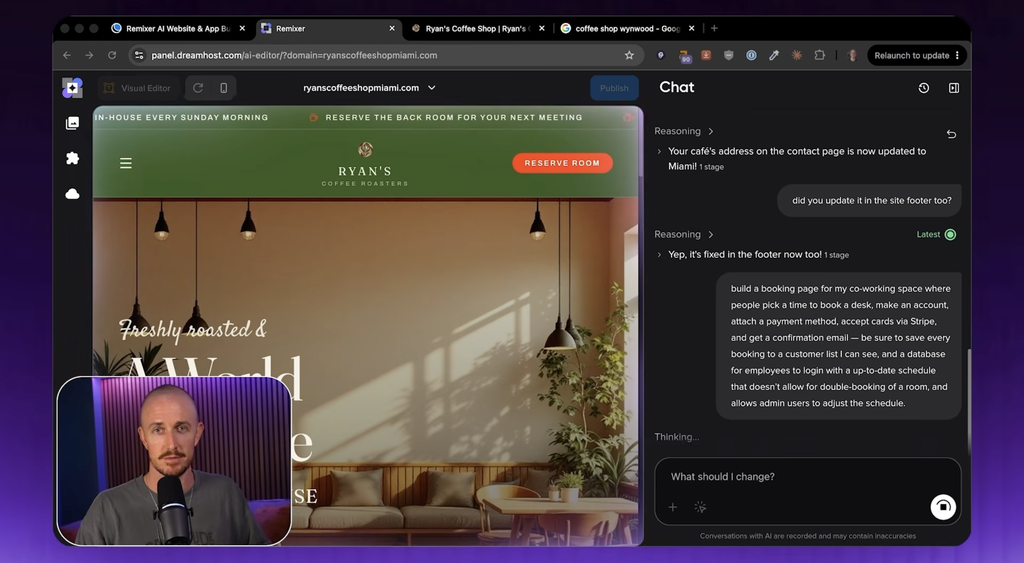The width and height of the screenshot is (1024, 563).
Task: Click the website preview scrollbar
Action: [x=641, y=142]
